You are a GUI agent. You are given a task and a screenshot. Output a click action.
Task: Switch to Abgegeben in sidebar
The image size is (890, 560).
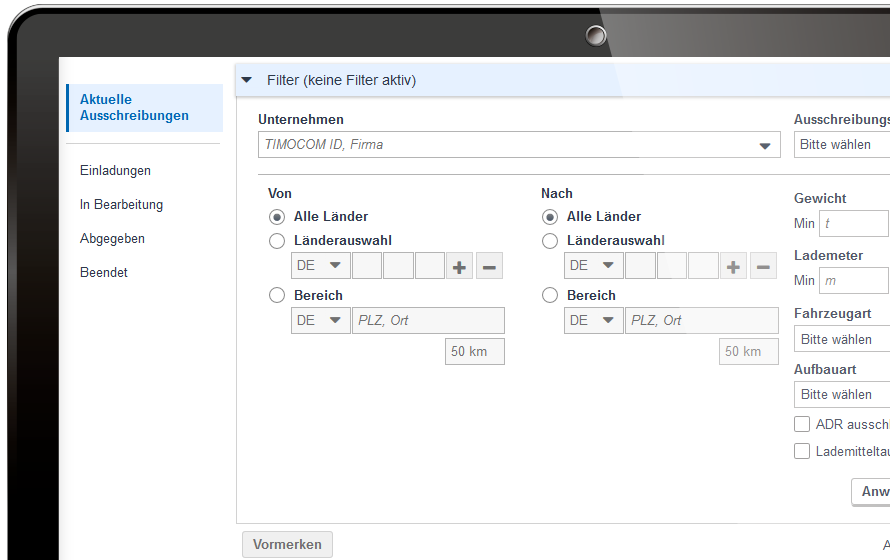[x=112, y=239]
